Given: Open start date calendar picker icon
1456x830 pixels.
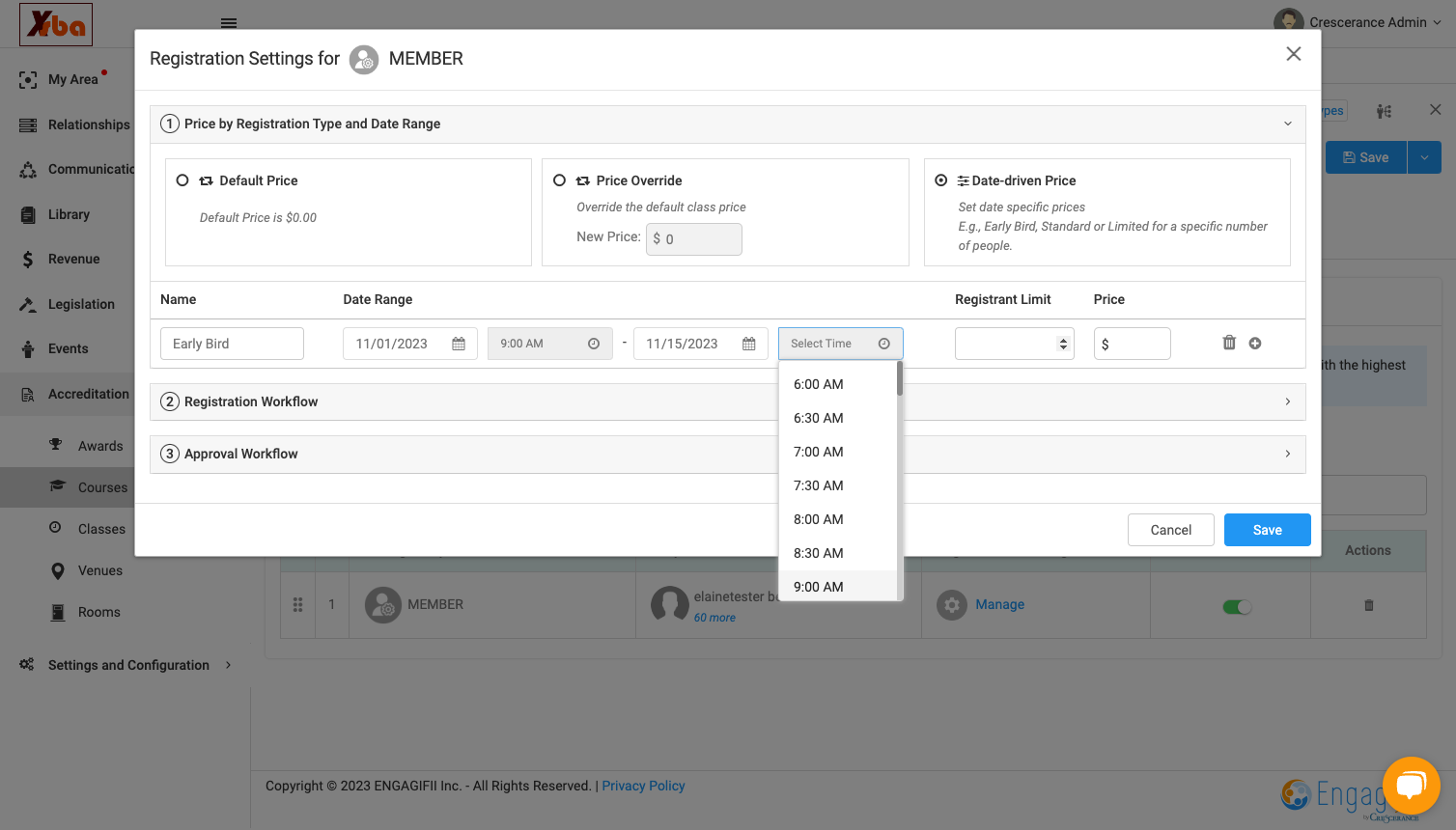Looking at the screenshot, I should click(459, 344).
